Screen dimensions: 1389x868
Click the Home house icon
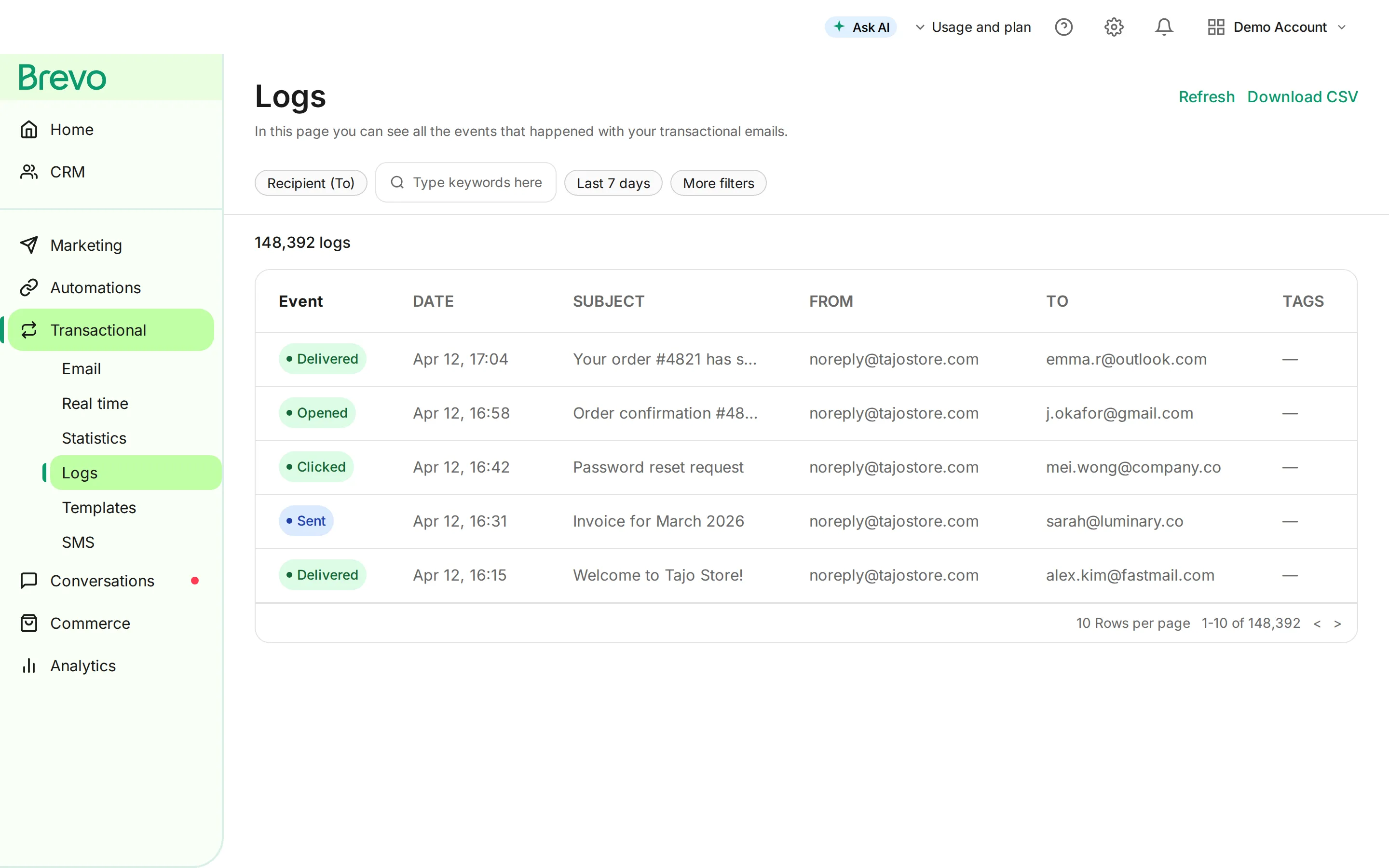[29, 130]
